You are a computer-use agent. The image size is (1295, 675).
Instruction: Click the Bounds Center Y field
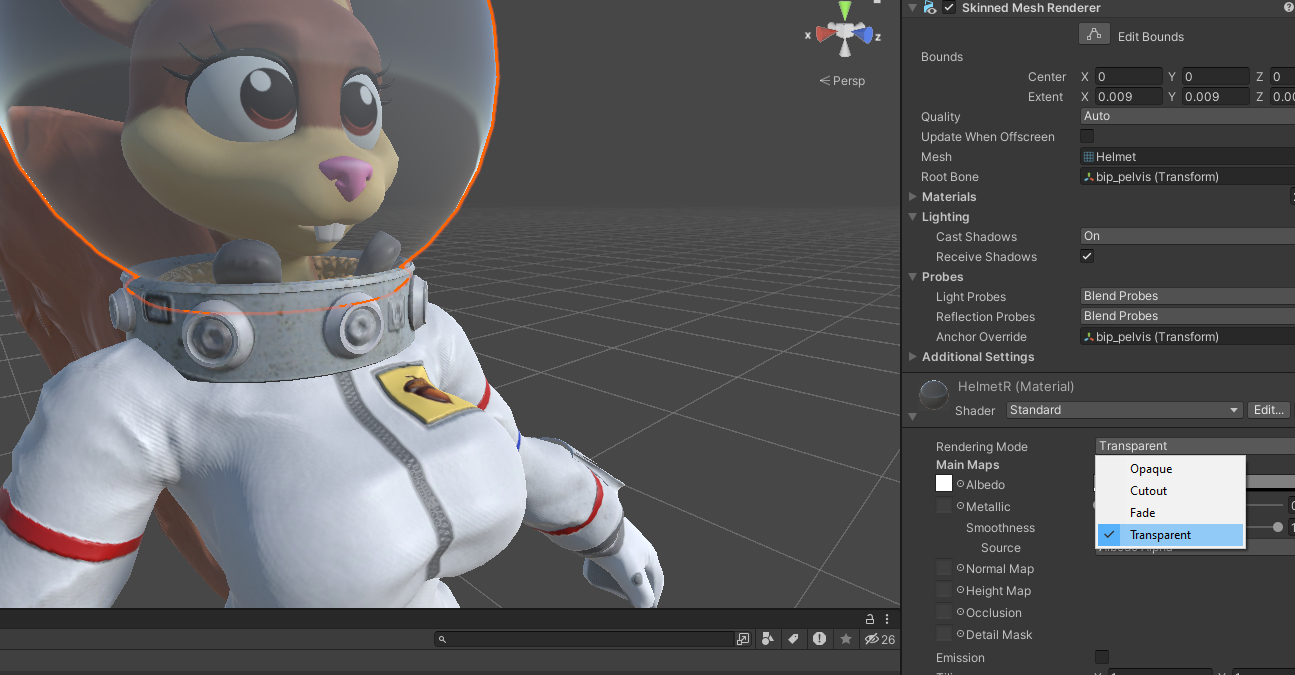click(x=1215, y=77)
